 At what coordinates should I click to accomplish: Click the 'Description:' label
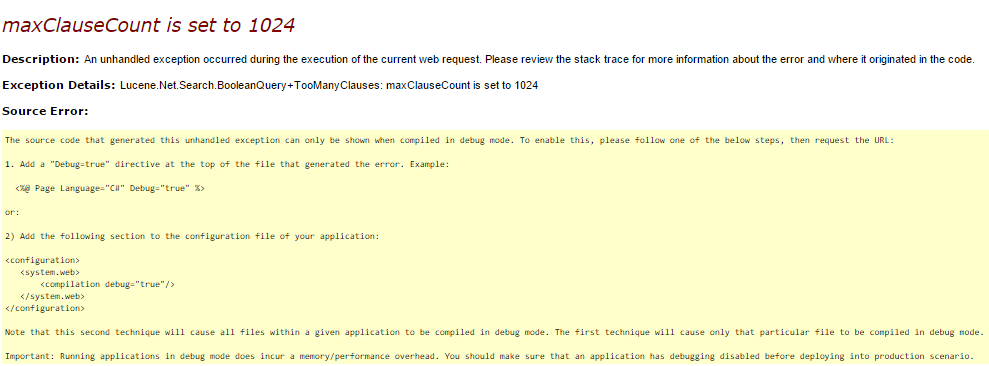[x=41, y=59]
